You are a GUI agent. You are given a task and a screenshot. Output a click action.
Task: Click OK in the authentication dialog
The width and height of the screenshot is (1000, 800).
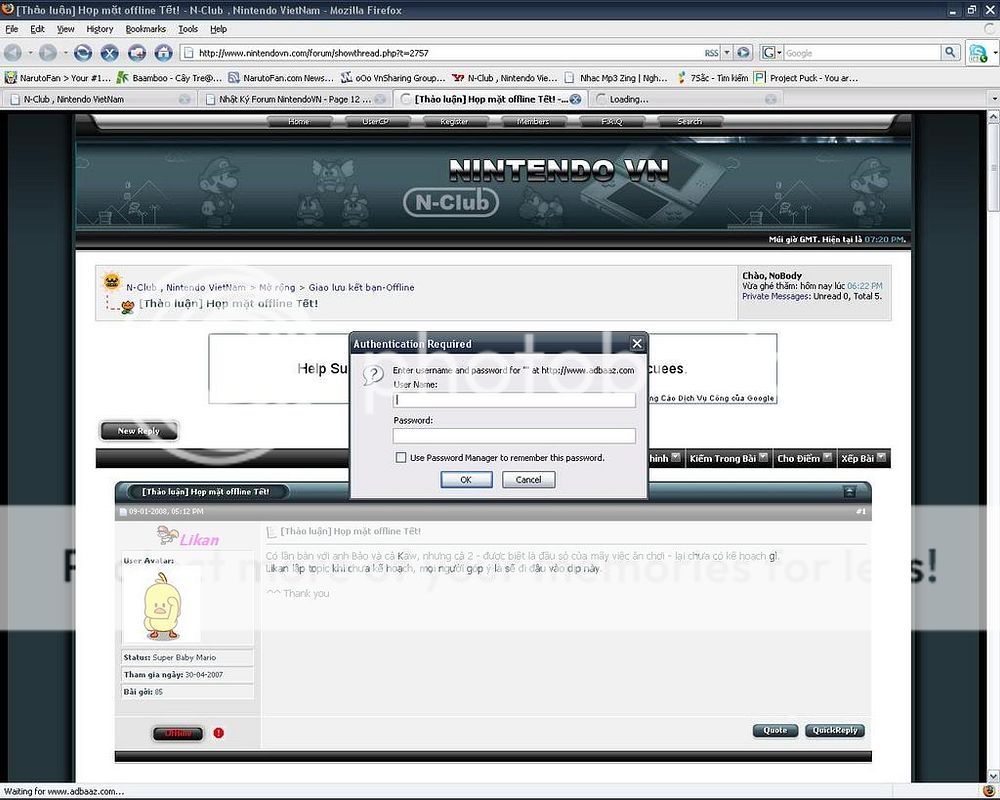466,479
